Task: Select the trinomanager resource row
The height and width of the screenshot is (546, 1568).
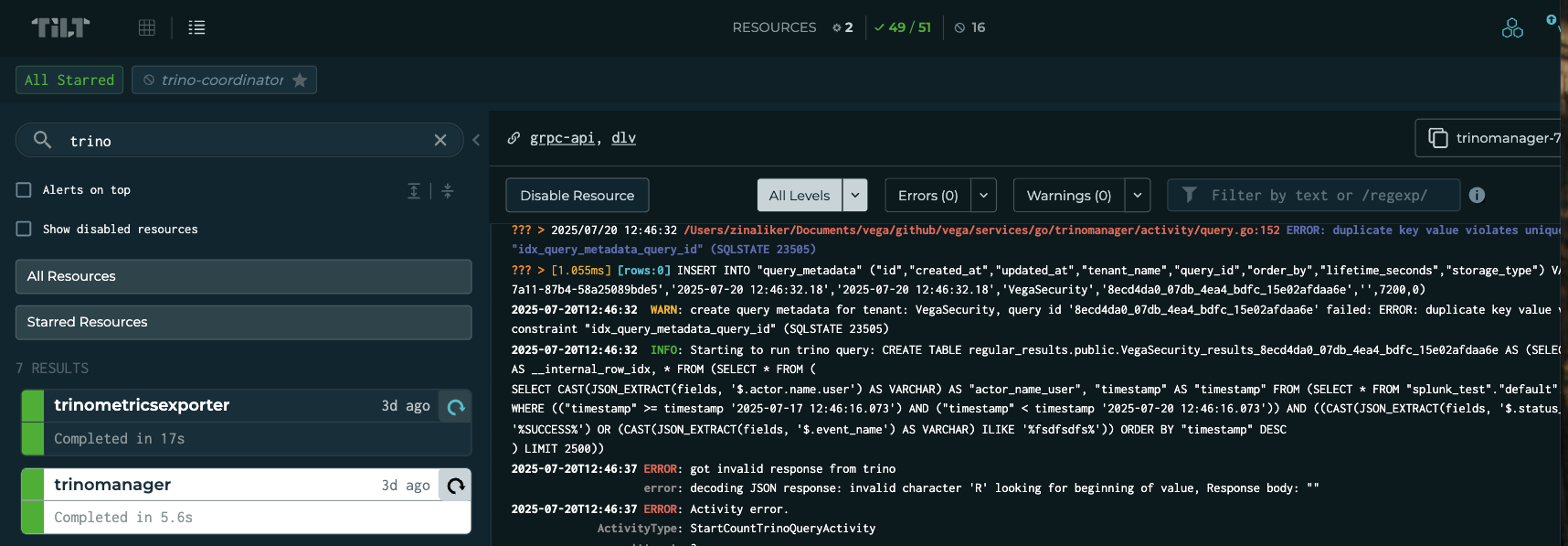Action: 246,501
